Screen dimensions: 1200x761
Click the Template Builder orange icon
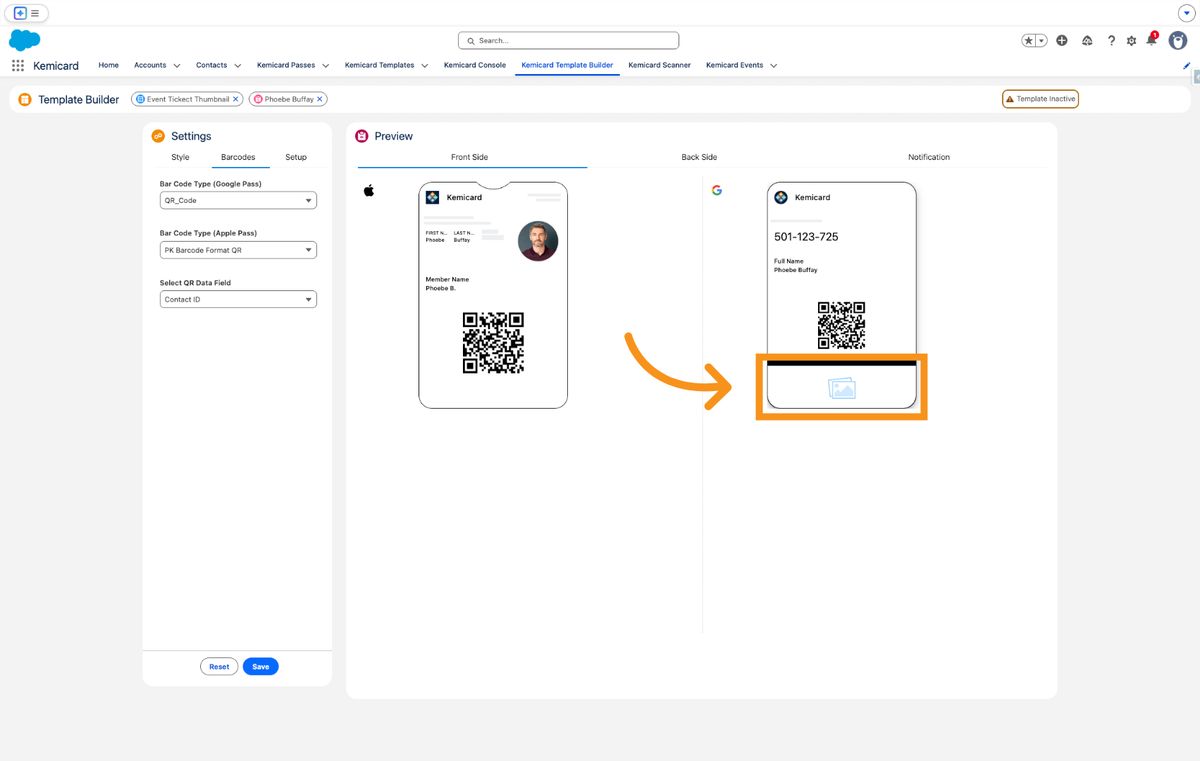25,99
